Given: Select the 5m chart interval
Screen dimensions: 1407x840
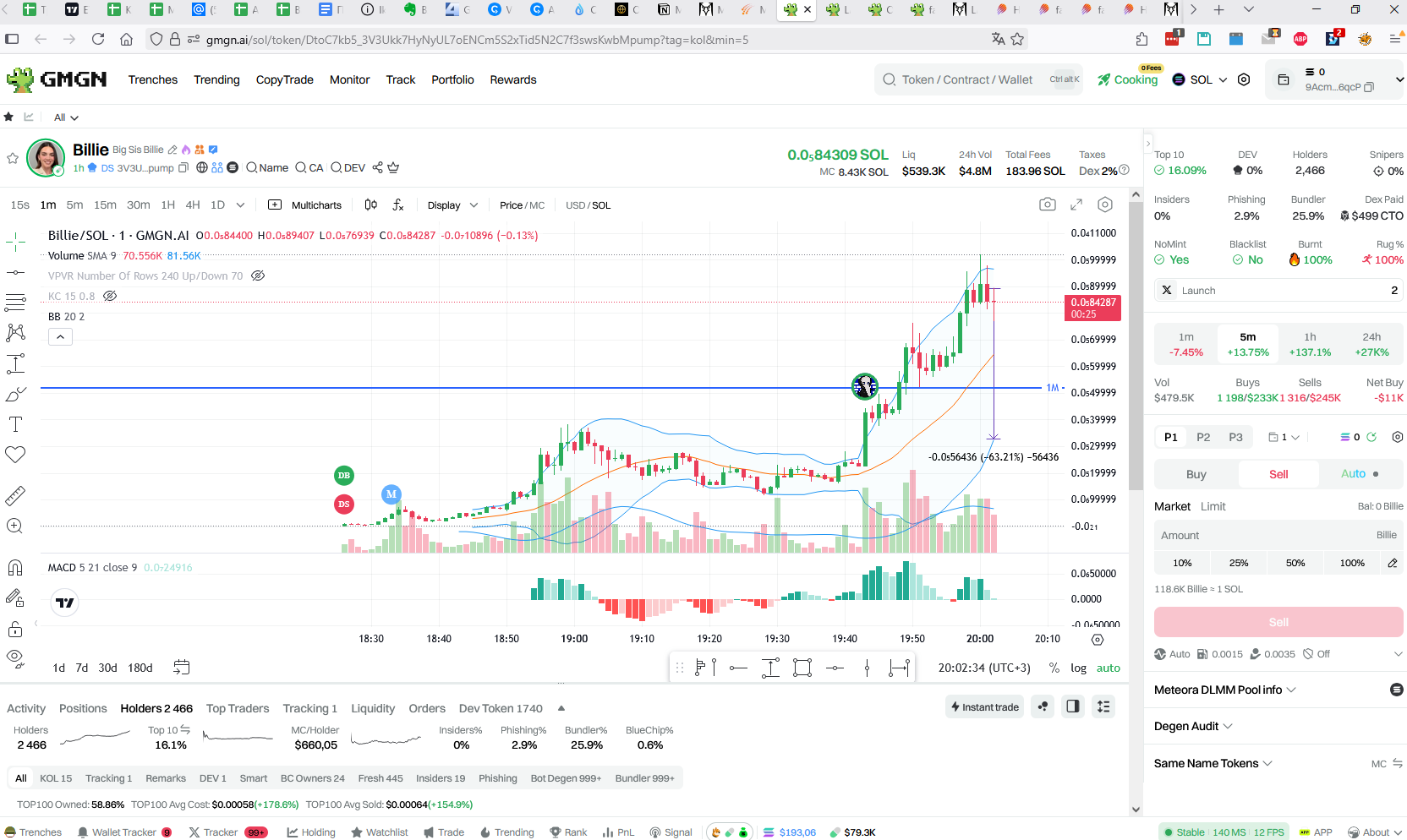Looking at the screenshot, I should pyautogui.click(x=74, y=205).
